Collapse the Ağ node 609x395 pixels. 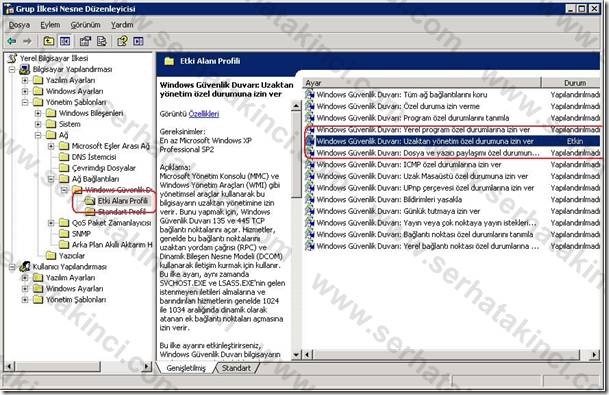click(38, 135)
